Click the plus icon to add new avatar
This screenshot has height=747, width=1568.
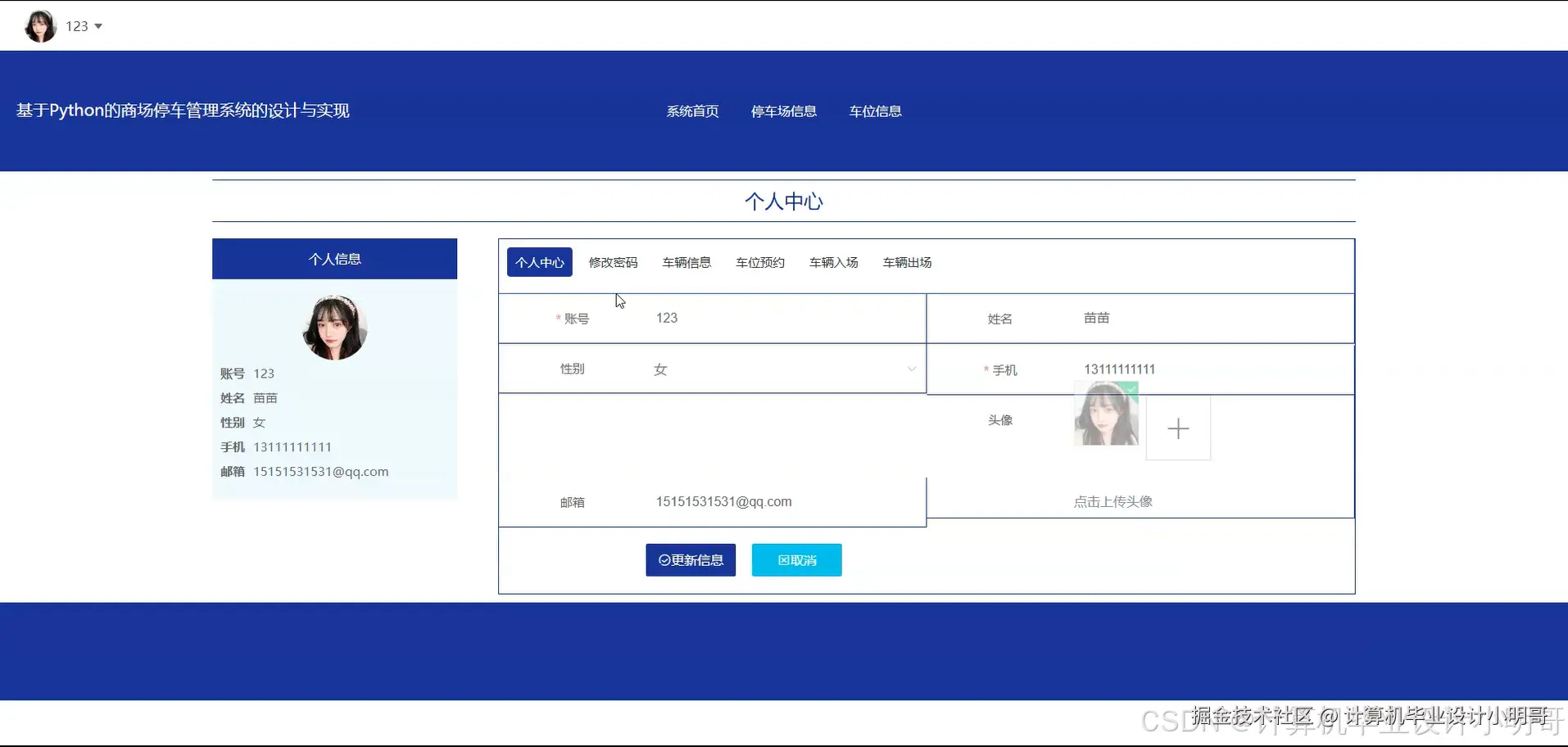tap(1178, 428)
